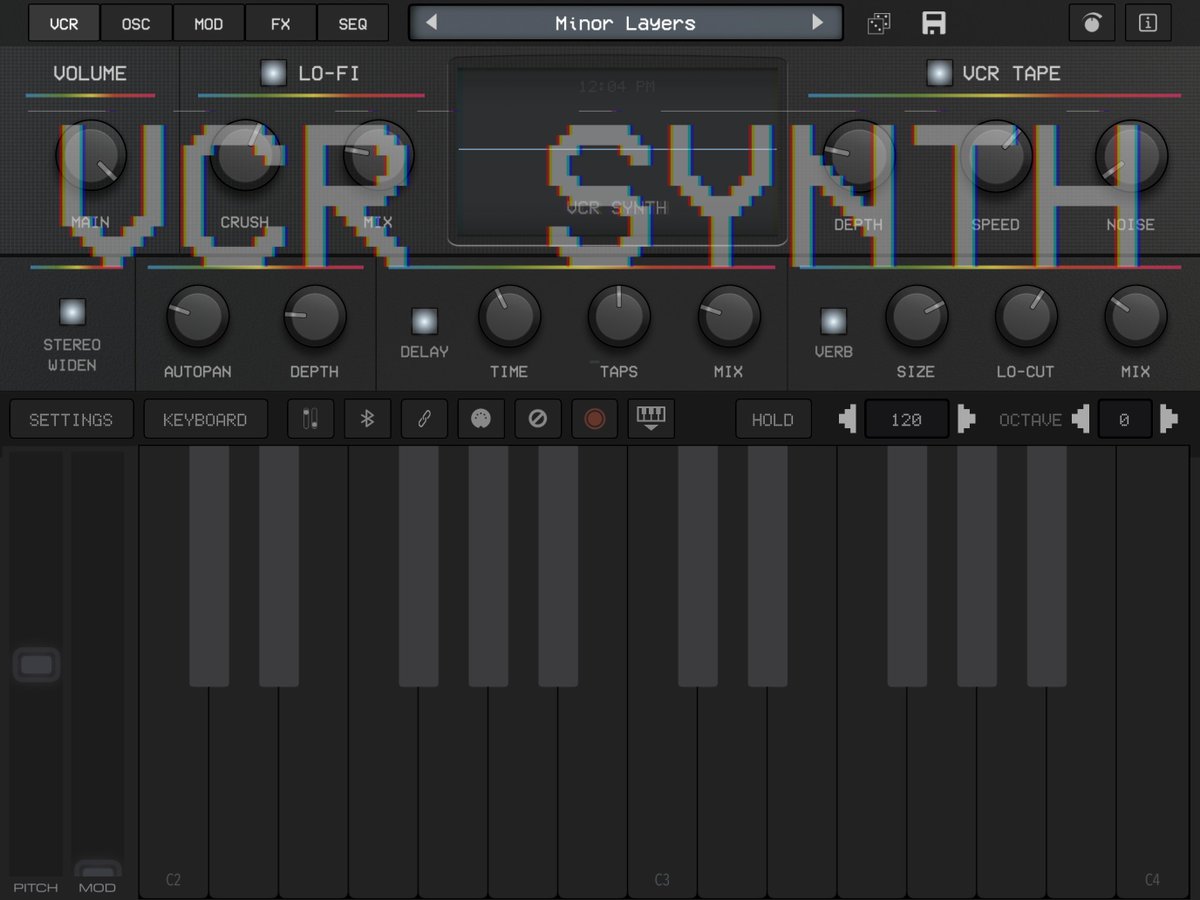Switch to the FX tab
The width and height of the screenshot is (1200, 900).
(280, 23)
